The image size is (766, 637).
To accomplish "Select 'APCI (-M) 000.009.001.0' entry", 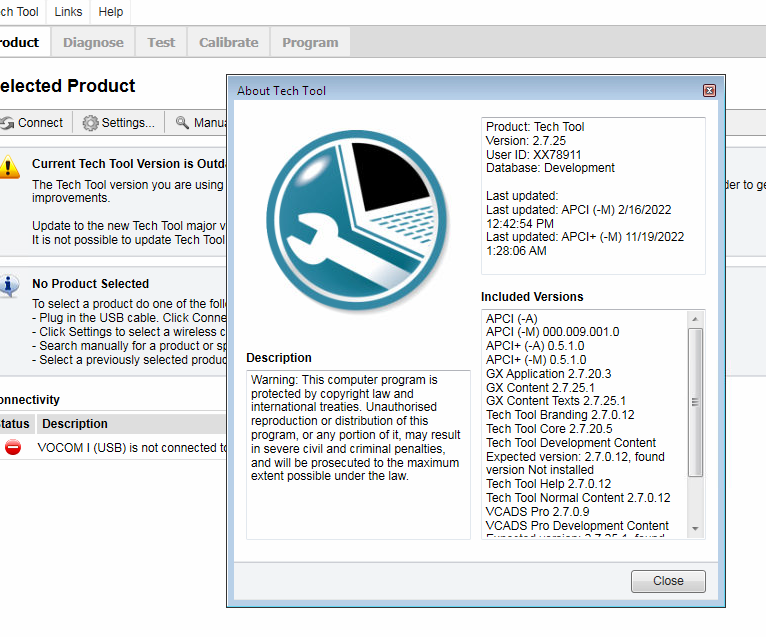I will pos(553,332).
